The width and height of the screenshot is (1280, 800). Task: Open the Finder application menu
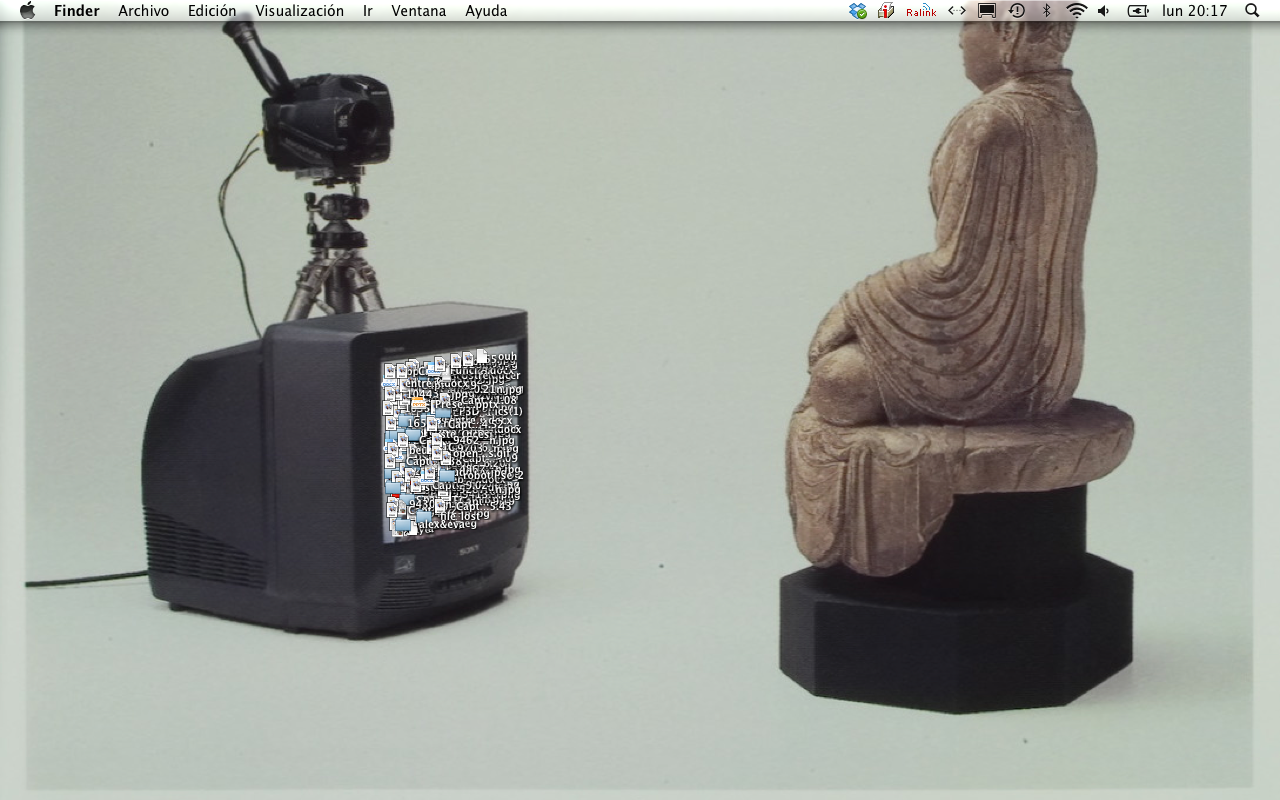(x=77, y=11)
